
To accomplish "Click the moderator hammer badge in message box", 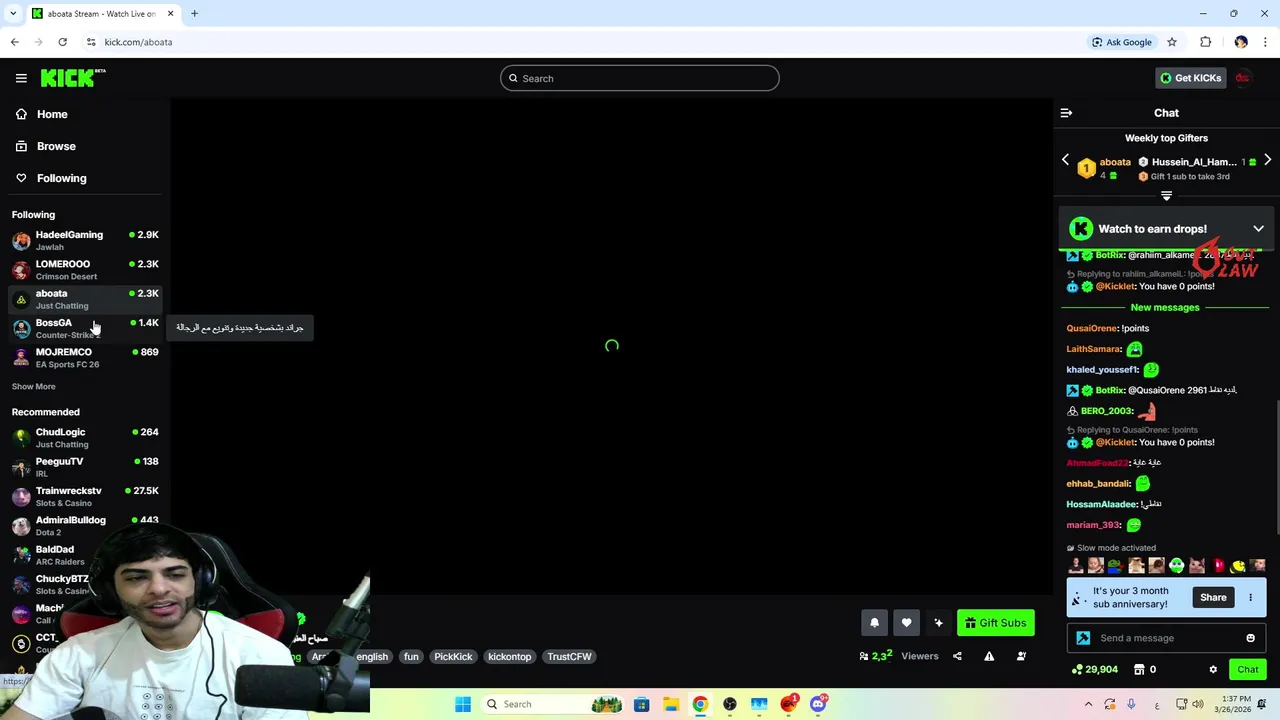I will tap(1083, 638).
